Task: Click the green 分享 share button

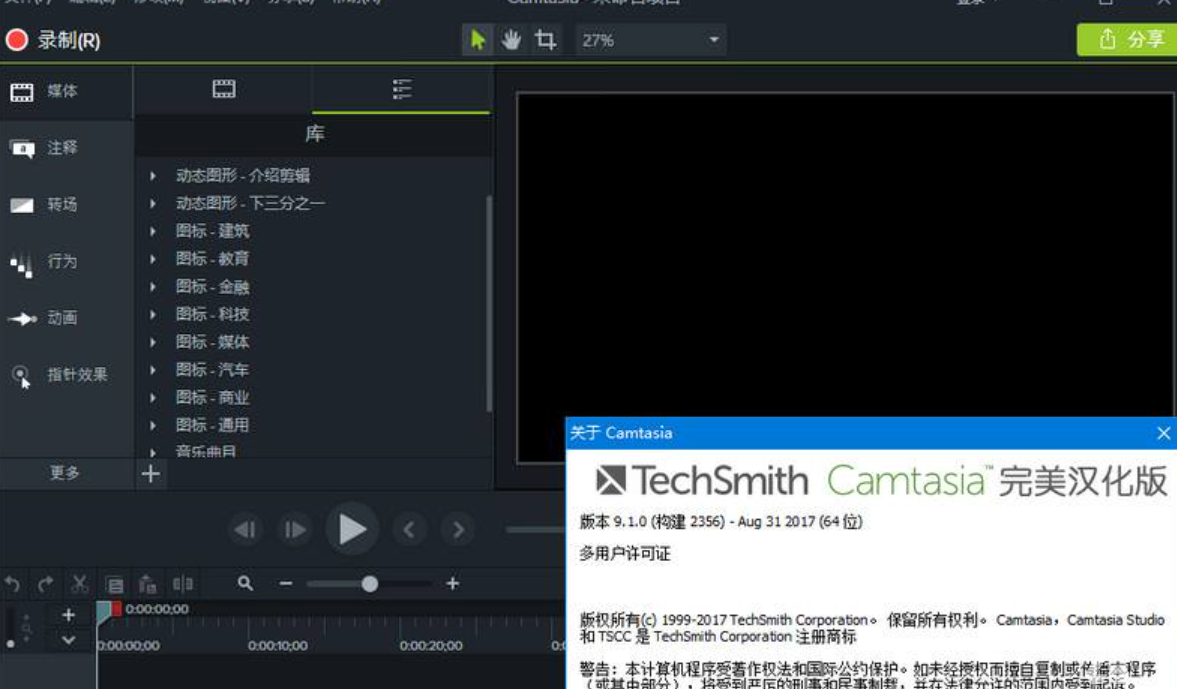Action: coord(1127,39)
